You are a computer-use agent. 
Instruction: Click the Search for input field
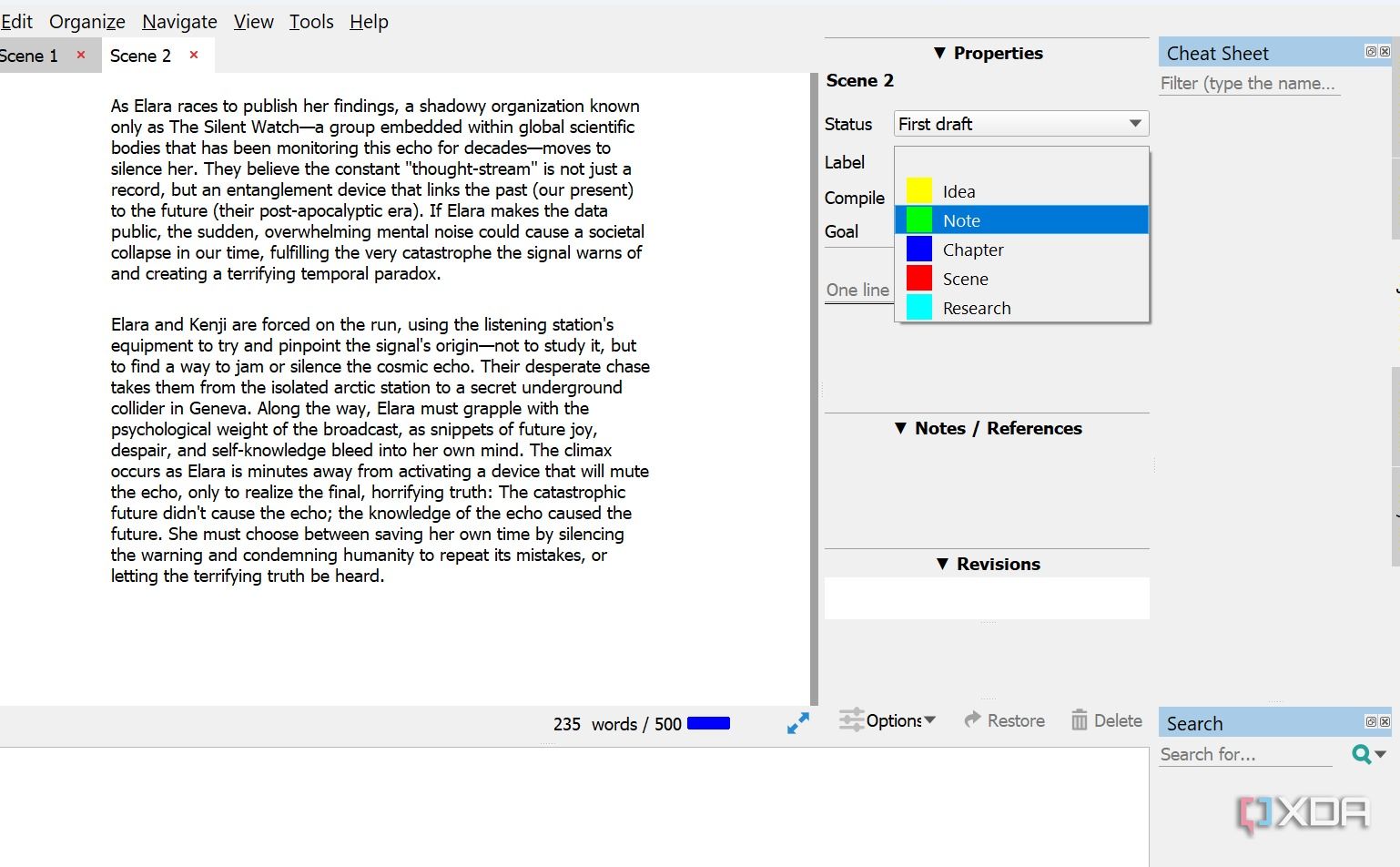point(1245,754)
